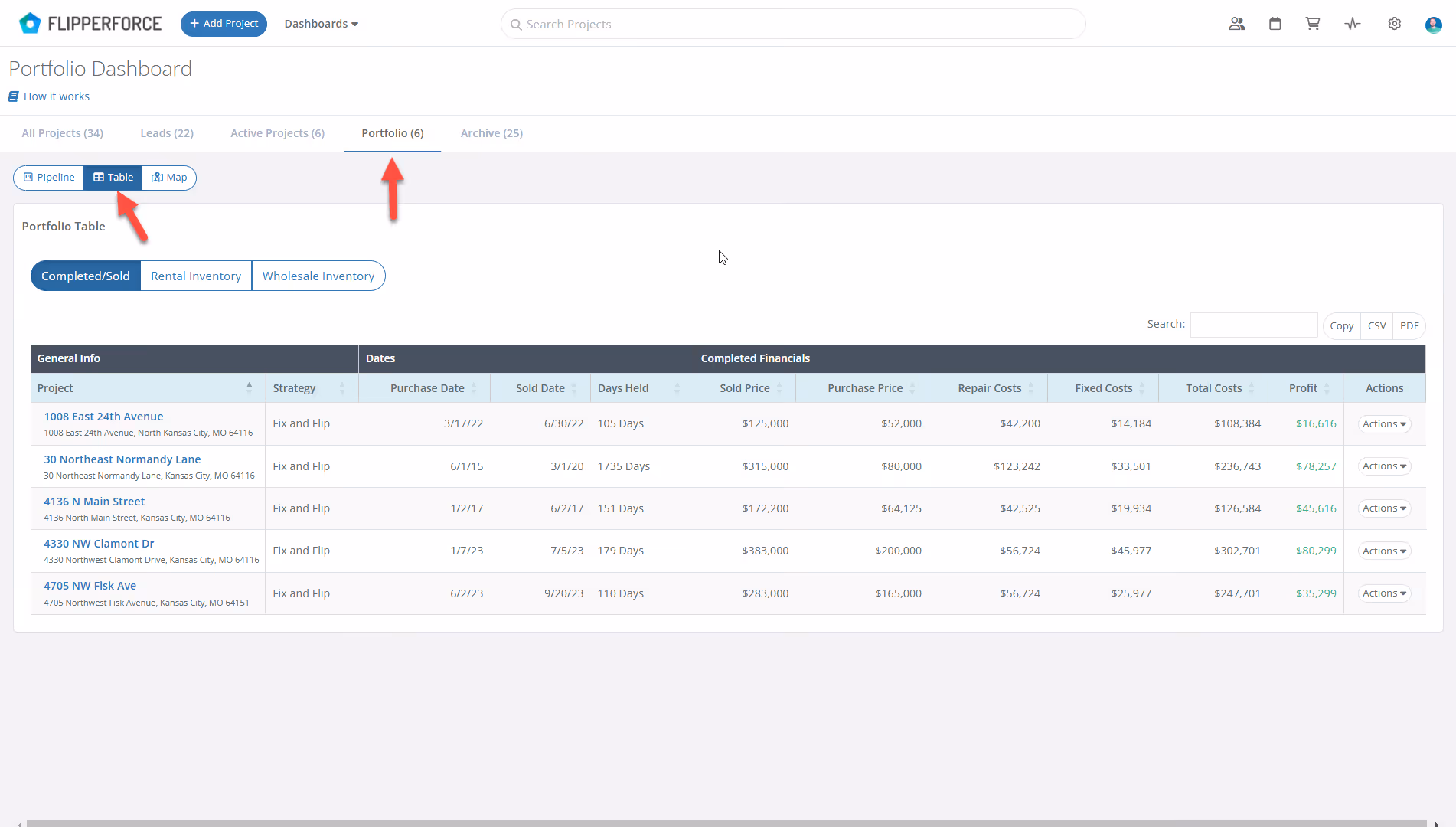Screen dimensions: 1456x827
Task: Sort by Project column arrow
Action: [x=250, y=387]
